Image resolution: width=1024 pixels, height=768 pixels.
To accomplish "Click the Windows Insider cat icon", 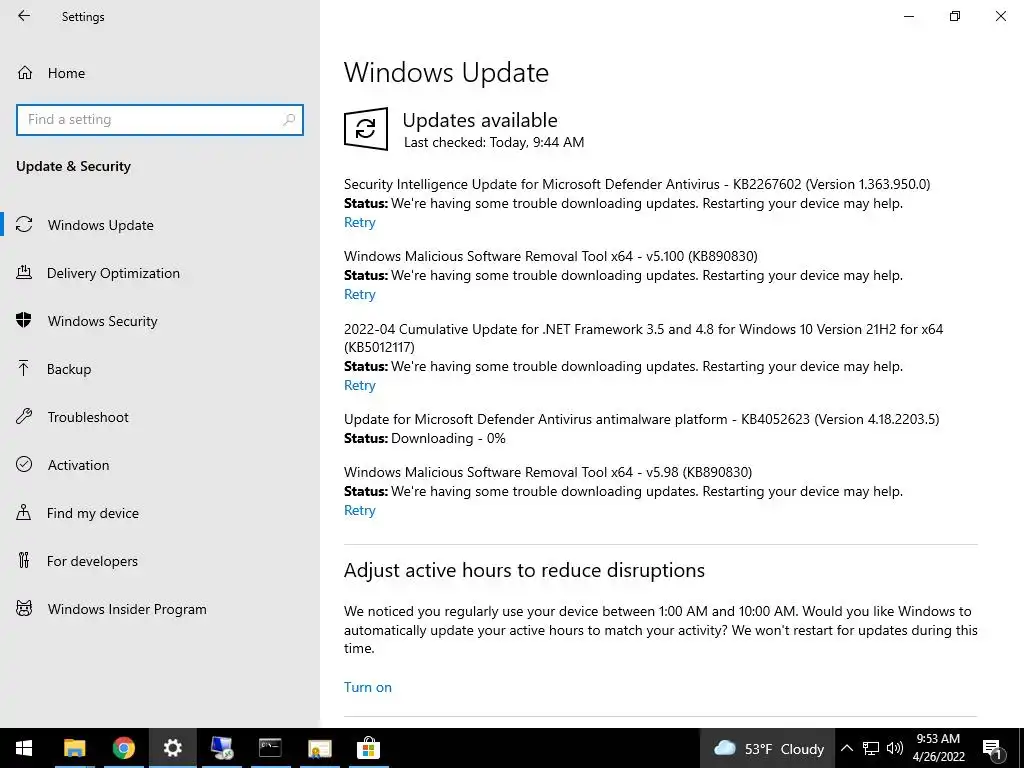I will [24, 609].
